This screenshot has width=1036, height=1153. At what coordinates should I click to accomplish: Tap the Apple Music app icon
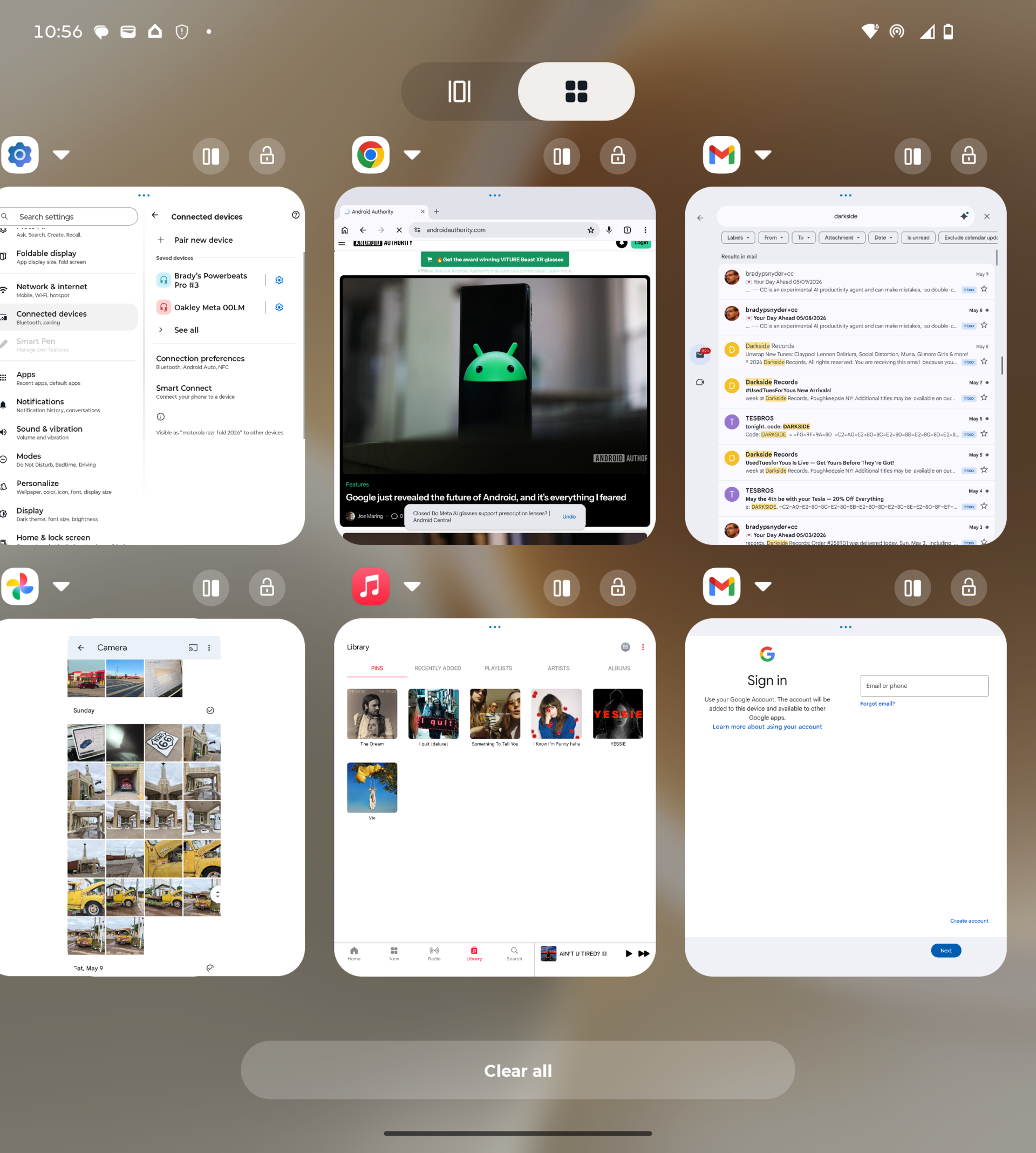tap(371, 586)
